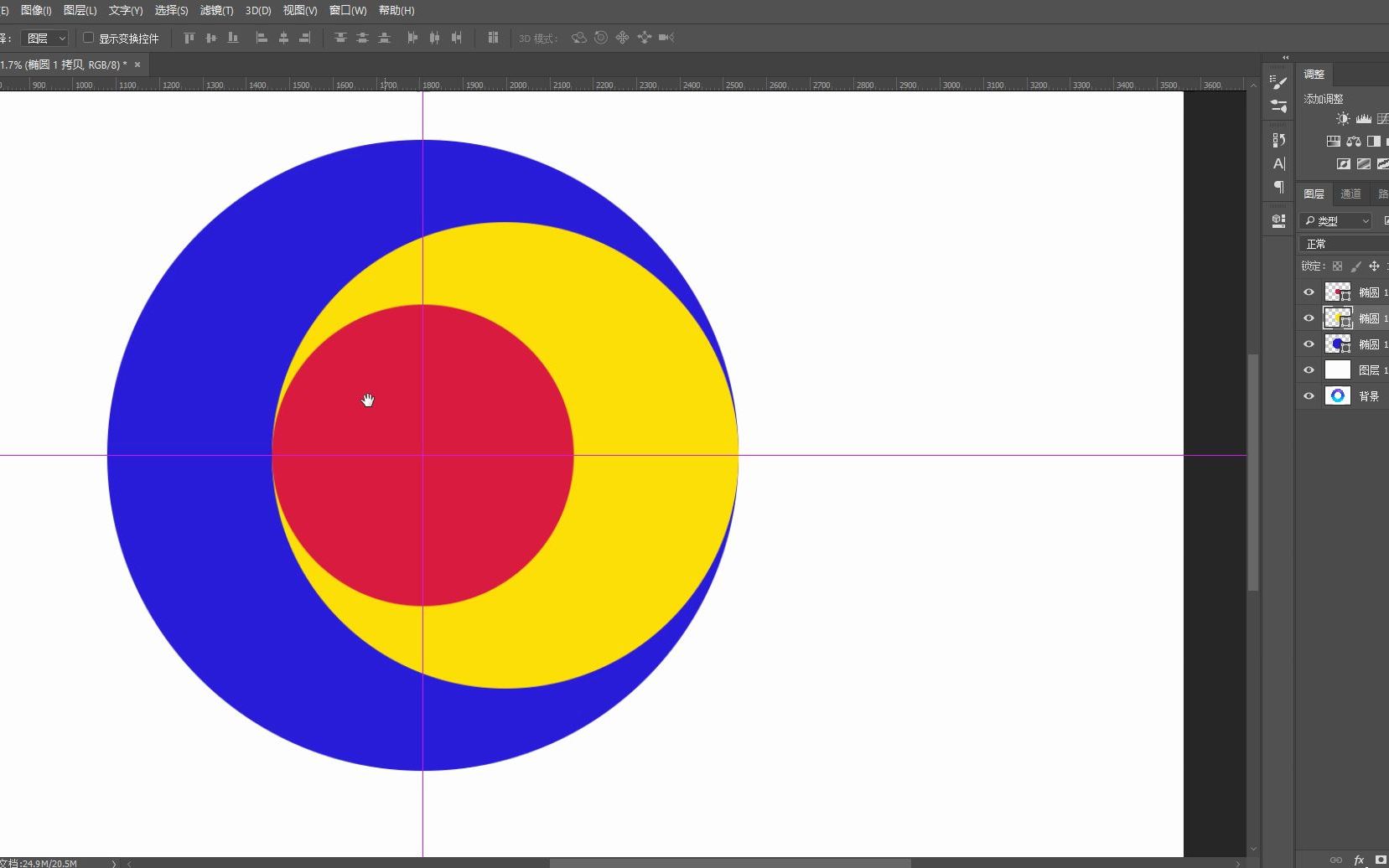Screen dimensions: 1389x868
Task: Click the align right edges icon
Action: coord(305,38)
